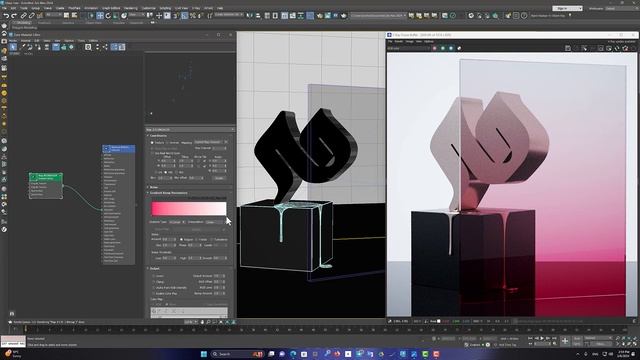Open the Named Selection Sets dropdown
The image size is (640, 360).
click(x=228, y=15)
